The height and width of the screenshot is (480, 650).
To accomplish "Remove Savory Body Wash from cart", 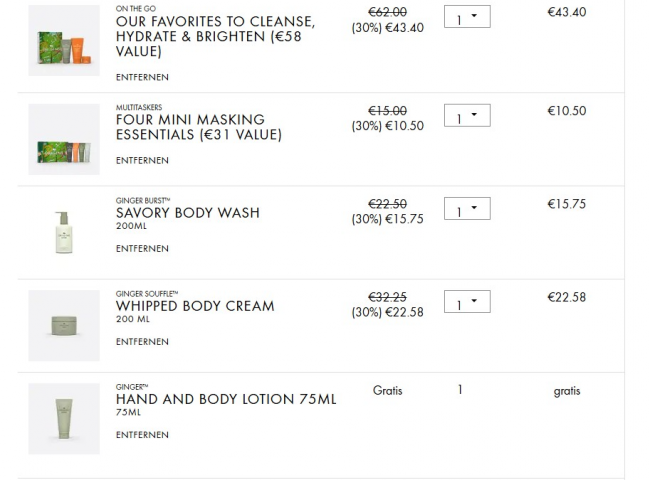I will pos(142,248).
